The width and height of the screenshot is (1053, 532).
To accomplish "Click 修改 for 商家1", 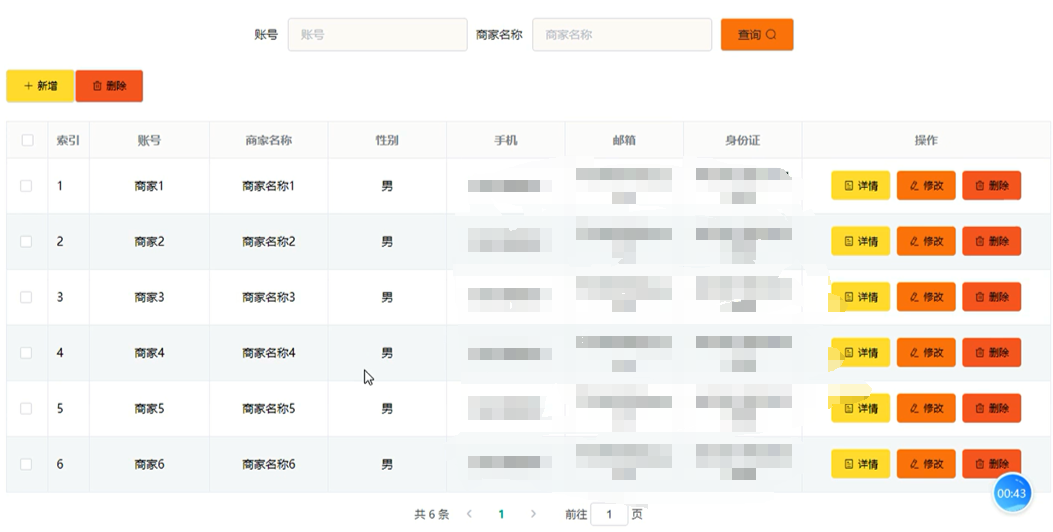I will tap(926, 185).
